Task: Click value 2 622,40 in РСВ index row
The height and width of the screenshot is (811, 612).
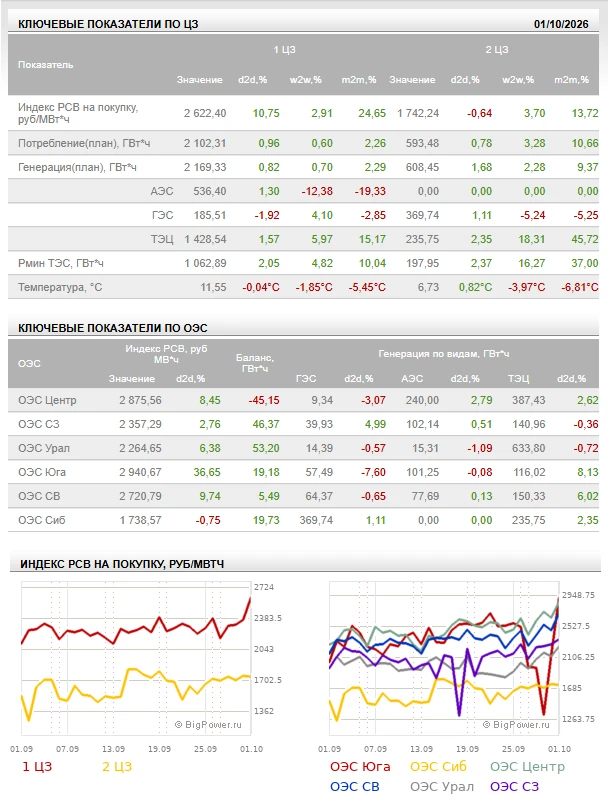Action: pos(205,113)
